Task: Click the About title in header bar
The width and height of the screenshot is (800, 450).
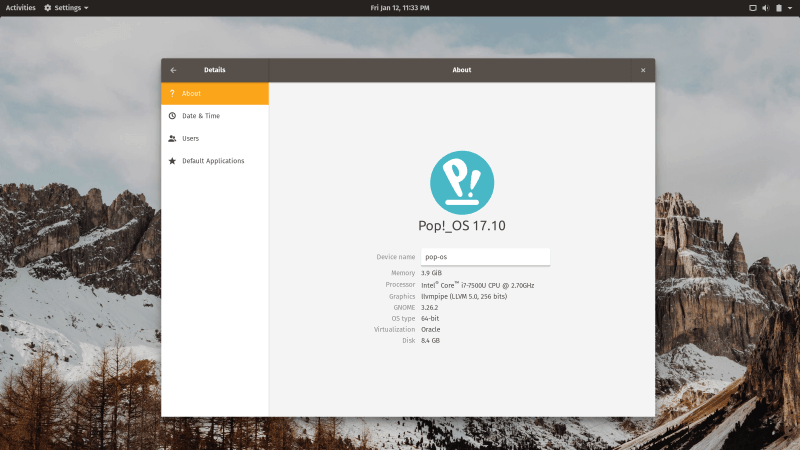Action: 462,70
